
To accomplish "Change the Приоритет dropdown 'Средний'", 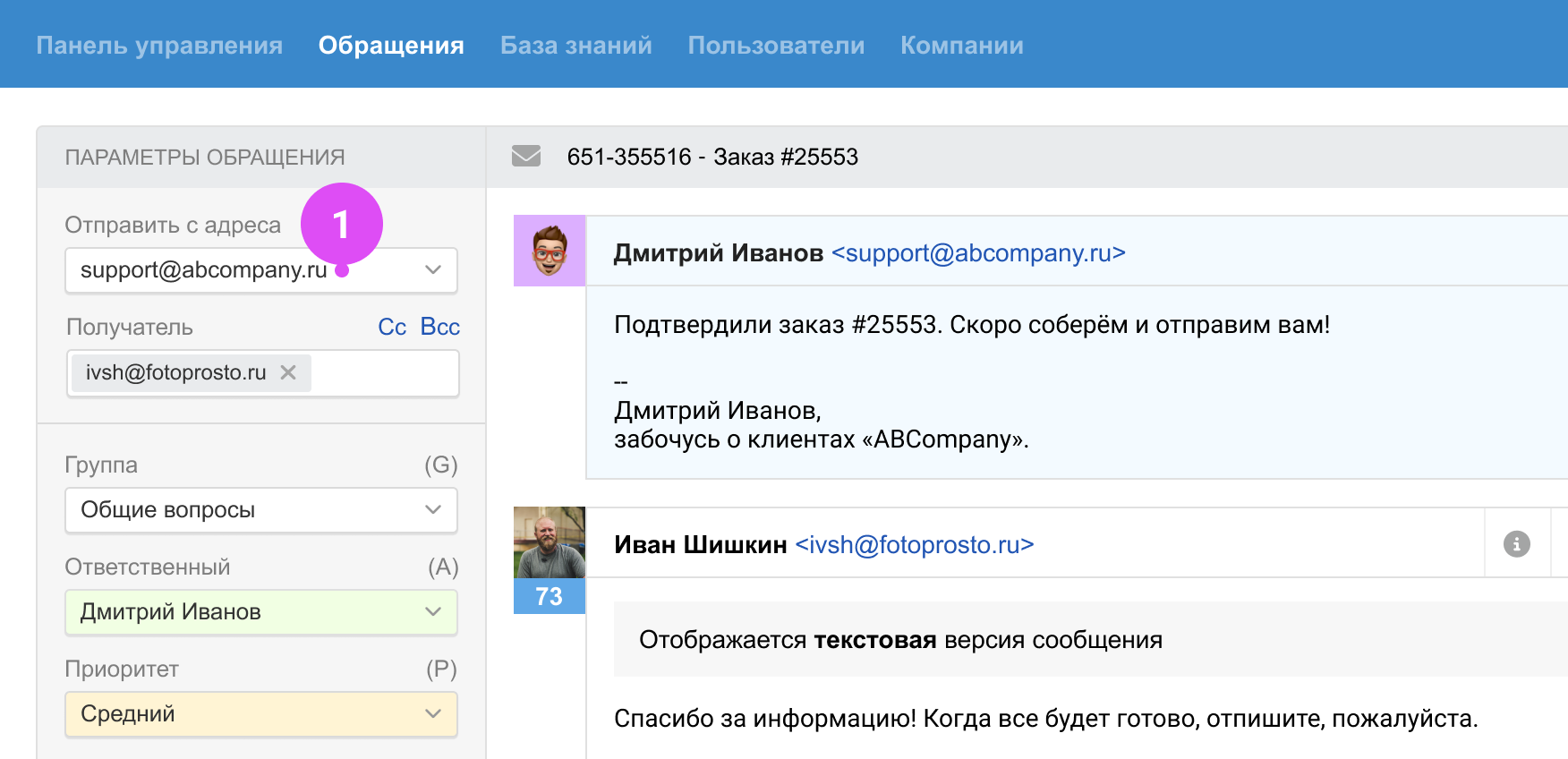I will pyautogui.click(x=260, y=714).
